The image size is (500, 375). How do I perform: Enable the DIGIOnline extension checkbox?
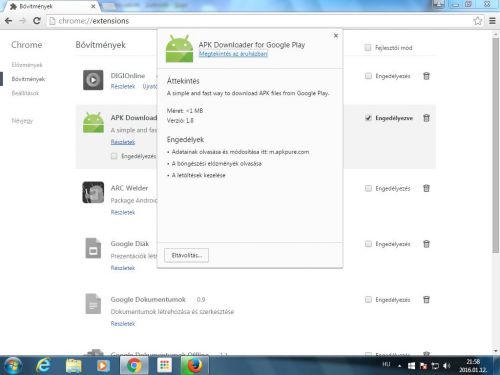point(368,76)
